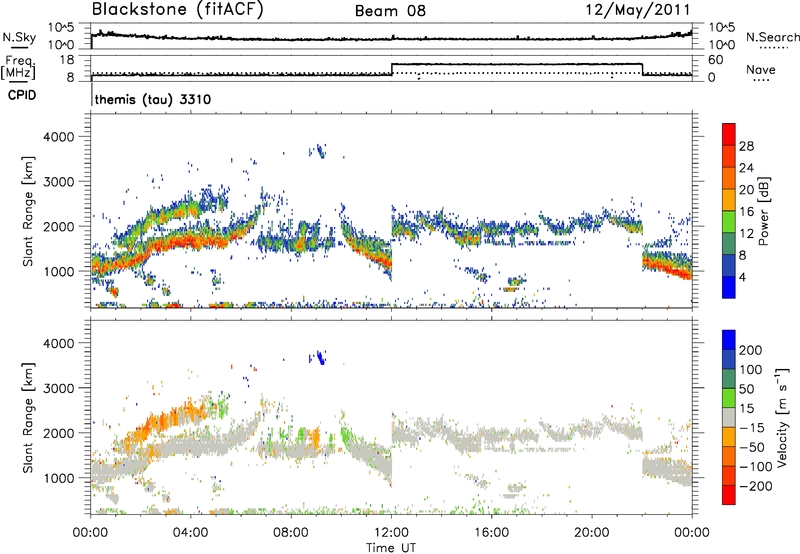Click the 'N.Sky' legend label
Viewport: 800px width, 554px height.
19,38
